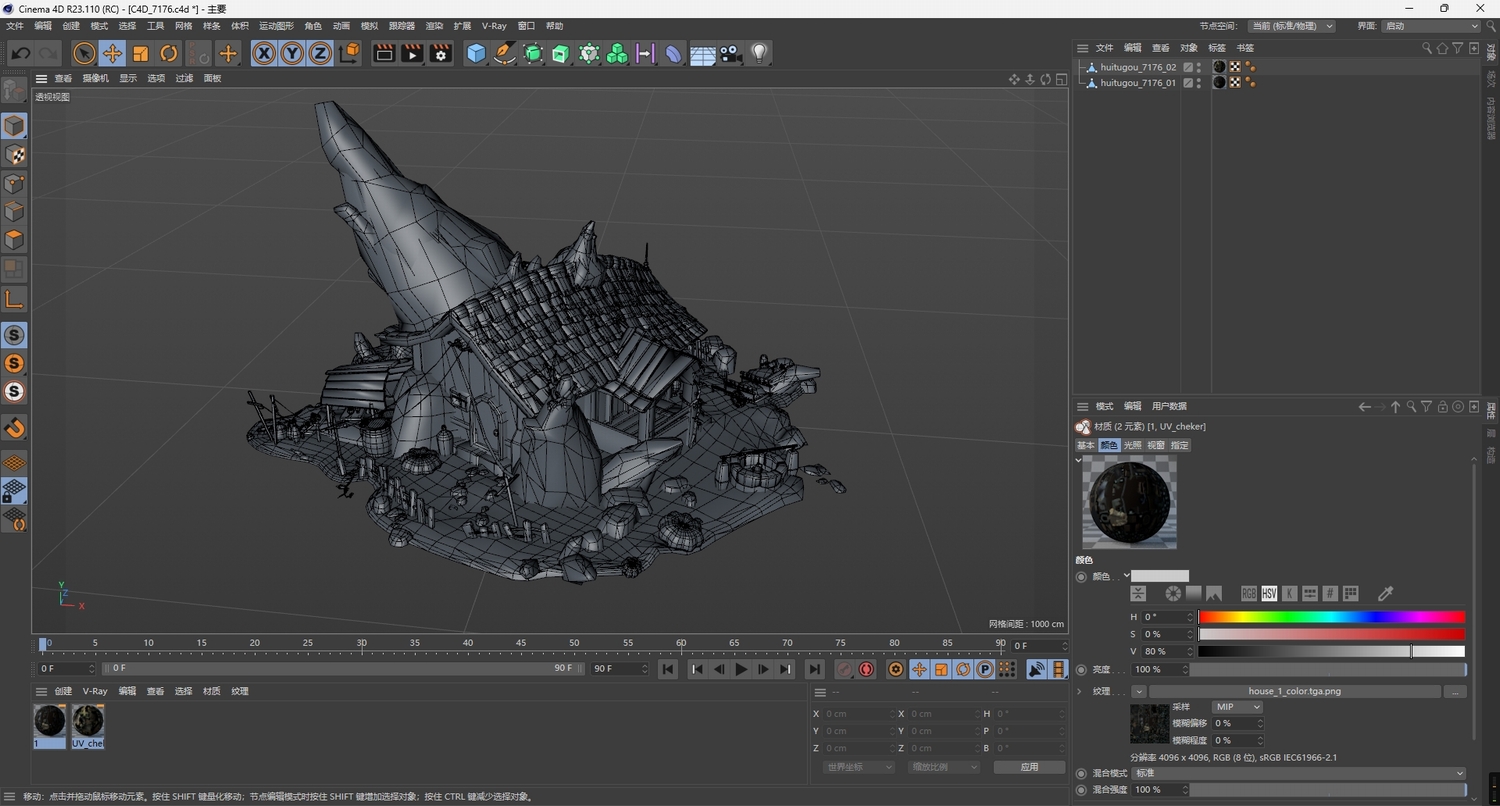Open the 混合模式 标准 dropdown

click(x=1299, y=773)
